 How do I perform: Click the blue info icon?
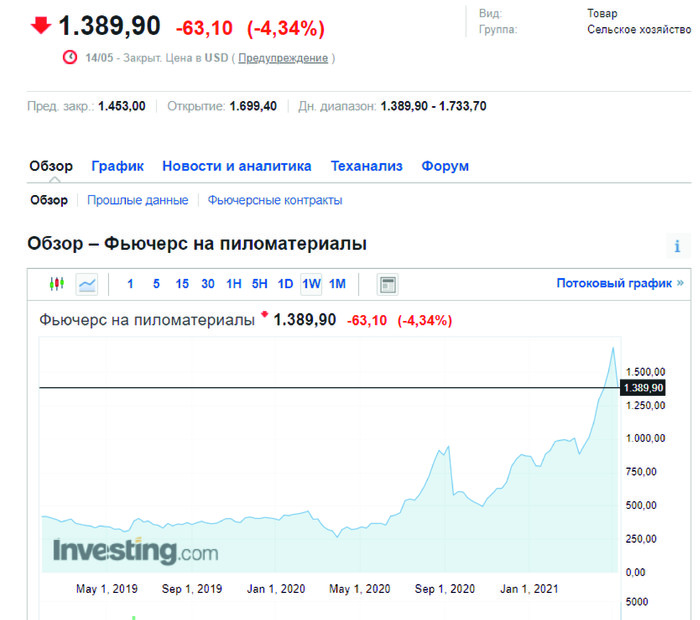pos(677,246)
